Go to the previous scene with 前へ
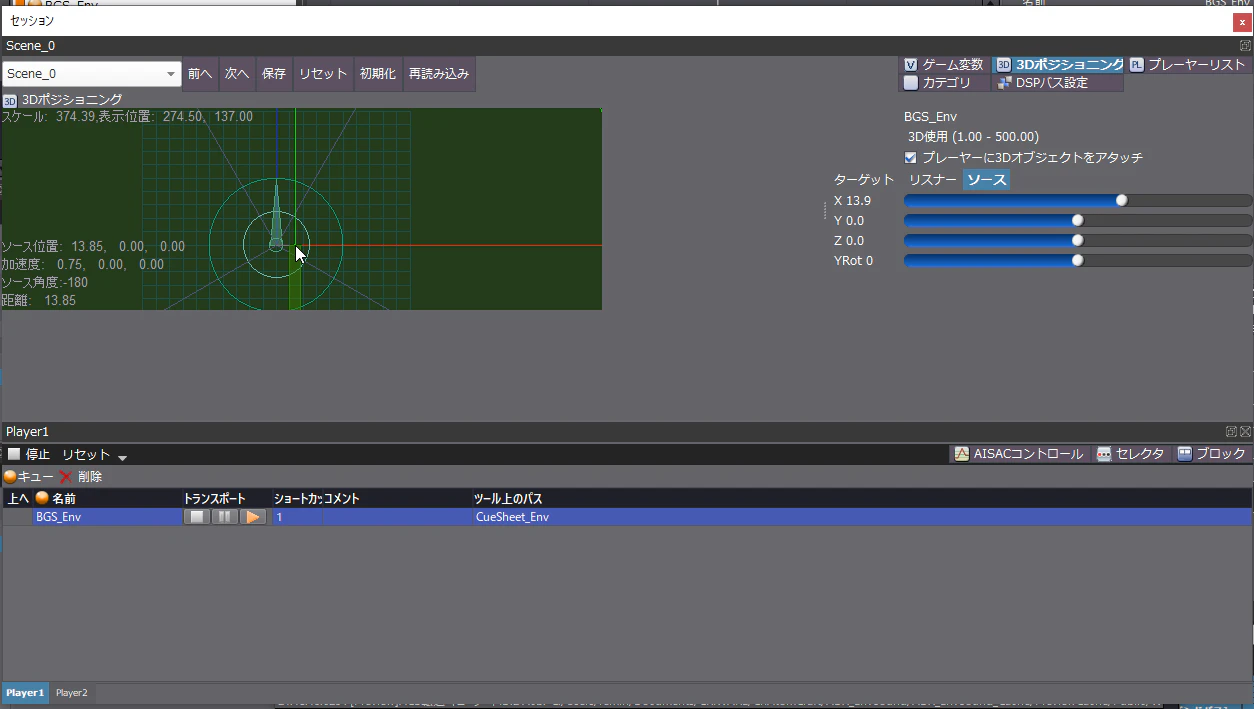 [x=200, y=74]
